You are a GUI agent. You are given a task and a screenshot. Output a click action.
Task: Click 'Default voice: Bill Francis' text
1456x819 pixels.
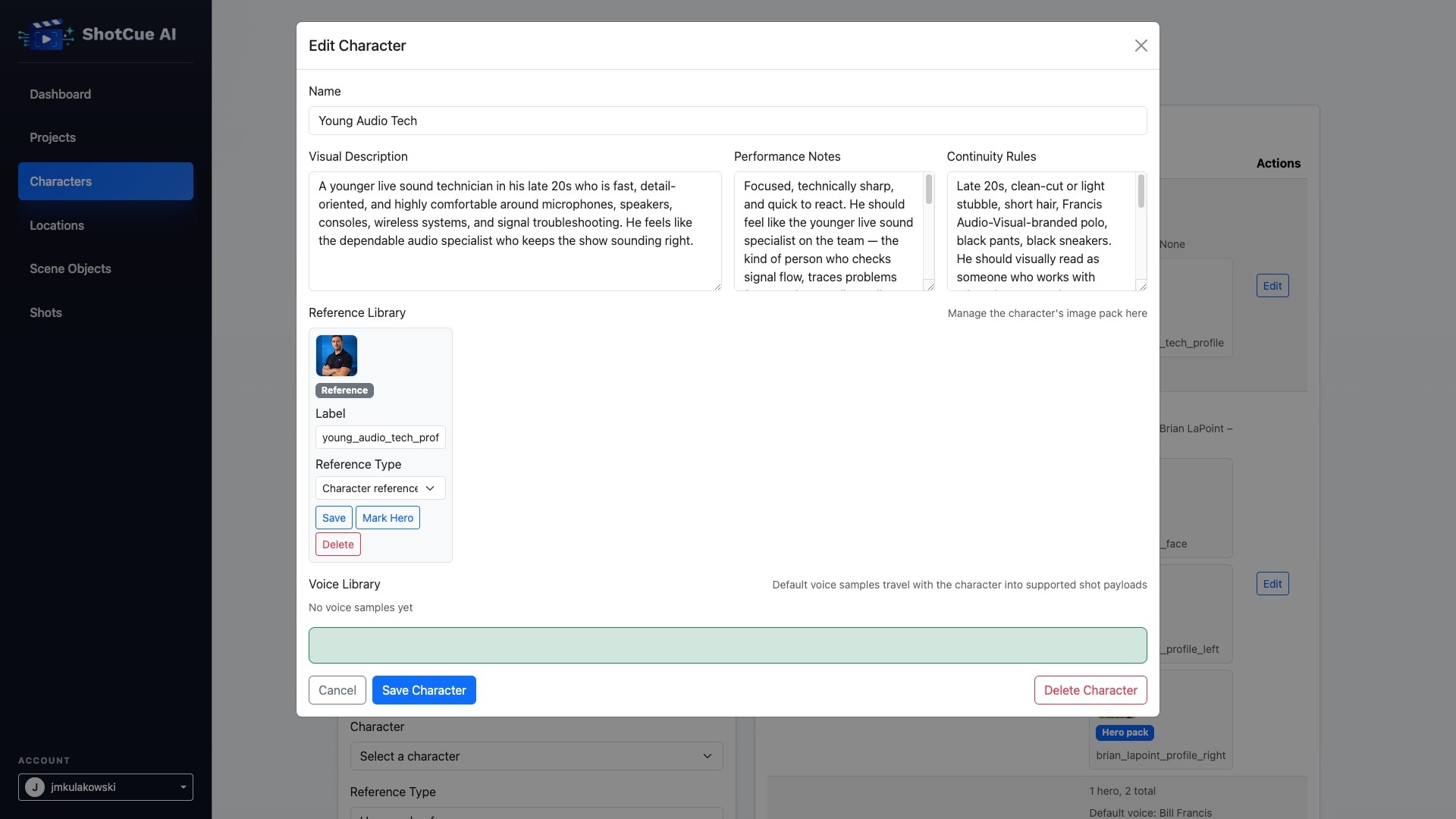(x=1150, y=813)
